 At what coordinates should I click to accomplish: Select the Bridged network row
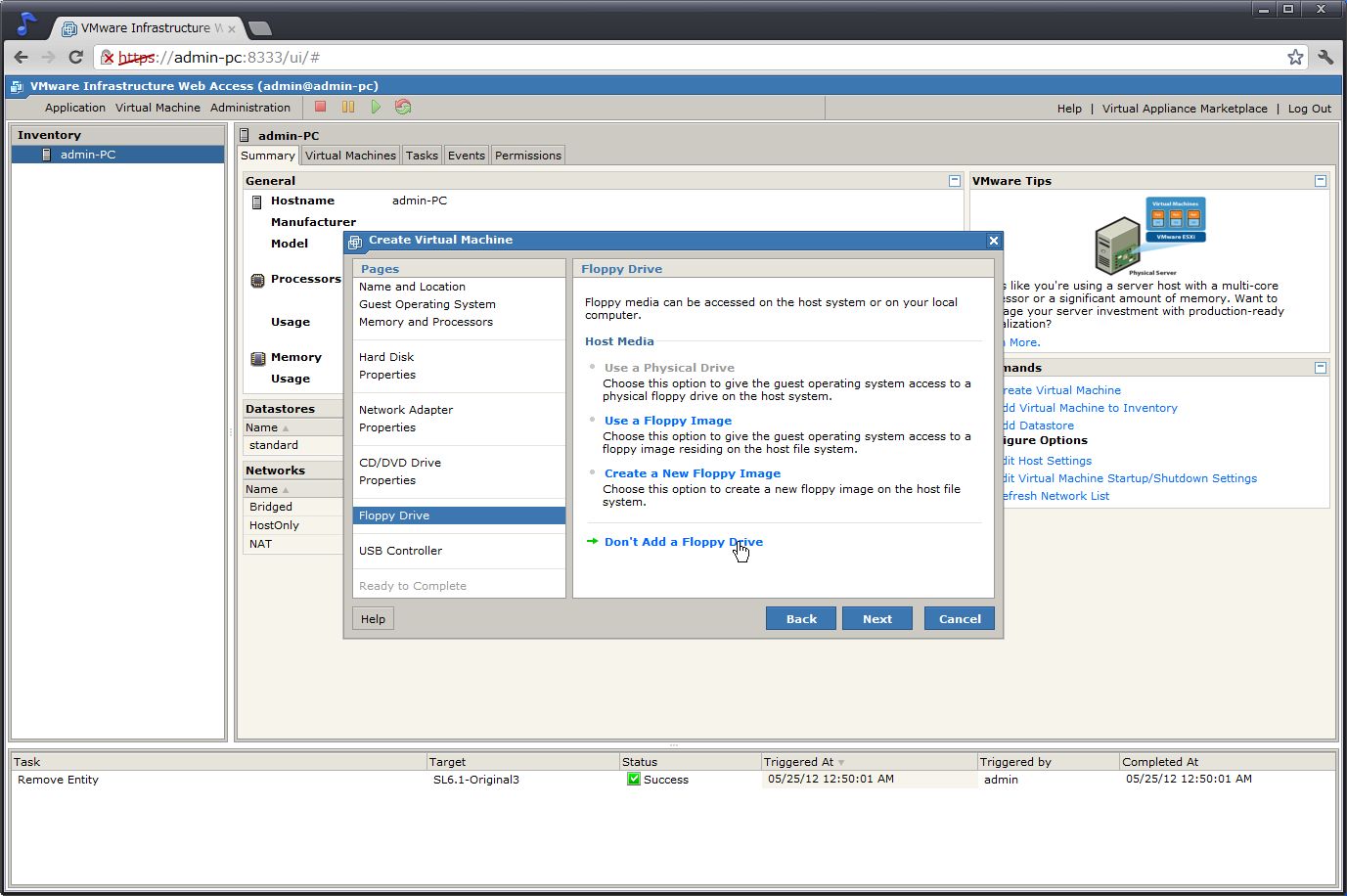point(292,507)
